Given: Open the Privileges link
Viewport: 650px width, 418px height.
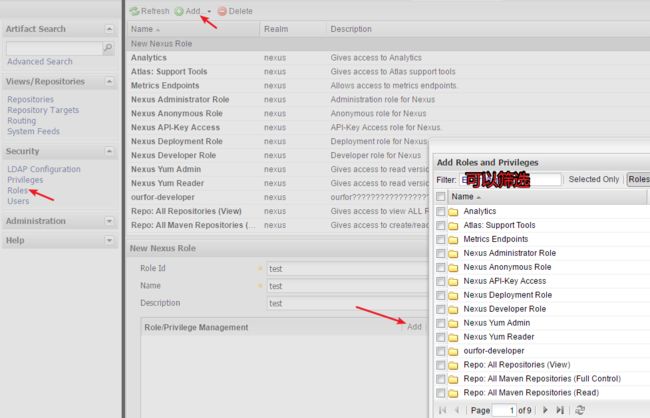Looking at the screenshot, I should coord(25,180).
